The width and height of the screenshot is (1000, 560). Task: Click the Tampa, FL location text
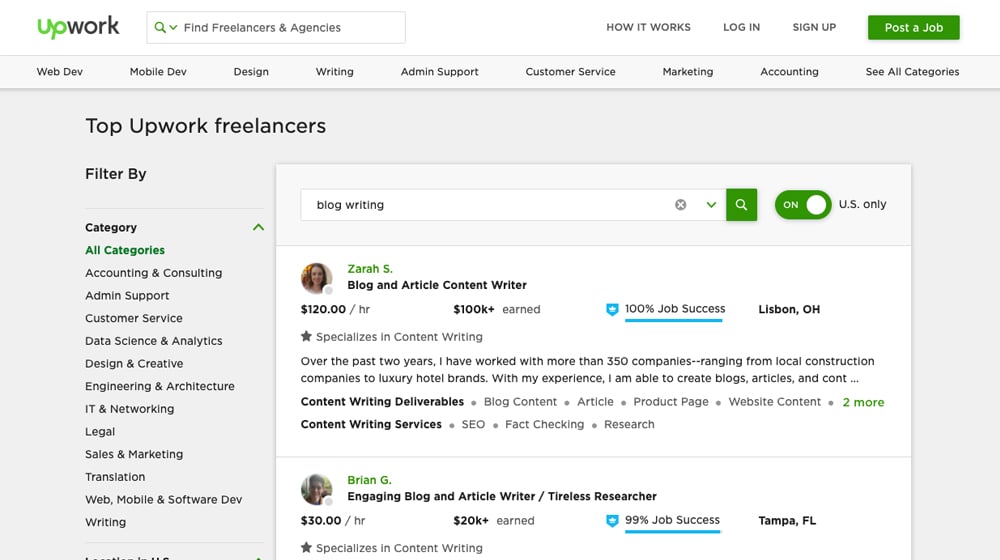[x=787, y=520]
